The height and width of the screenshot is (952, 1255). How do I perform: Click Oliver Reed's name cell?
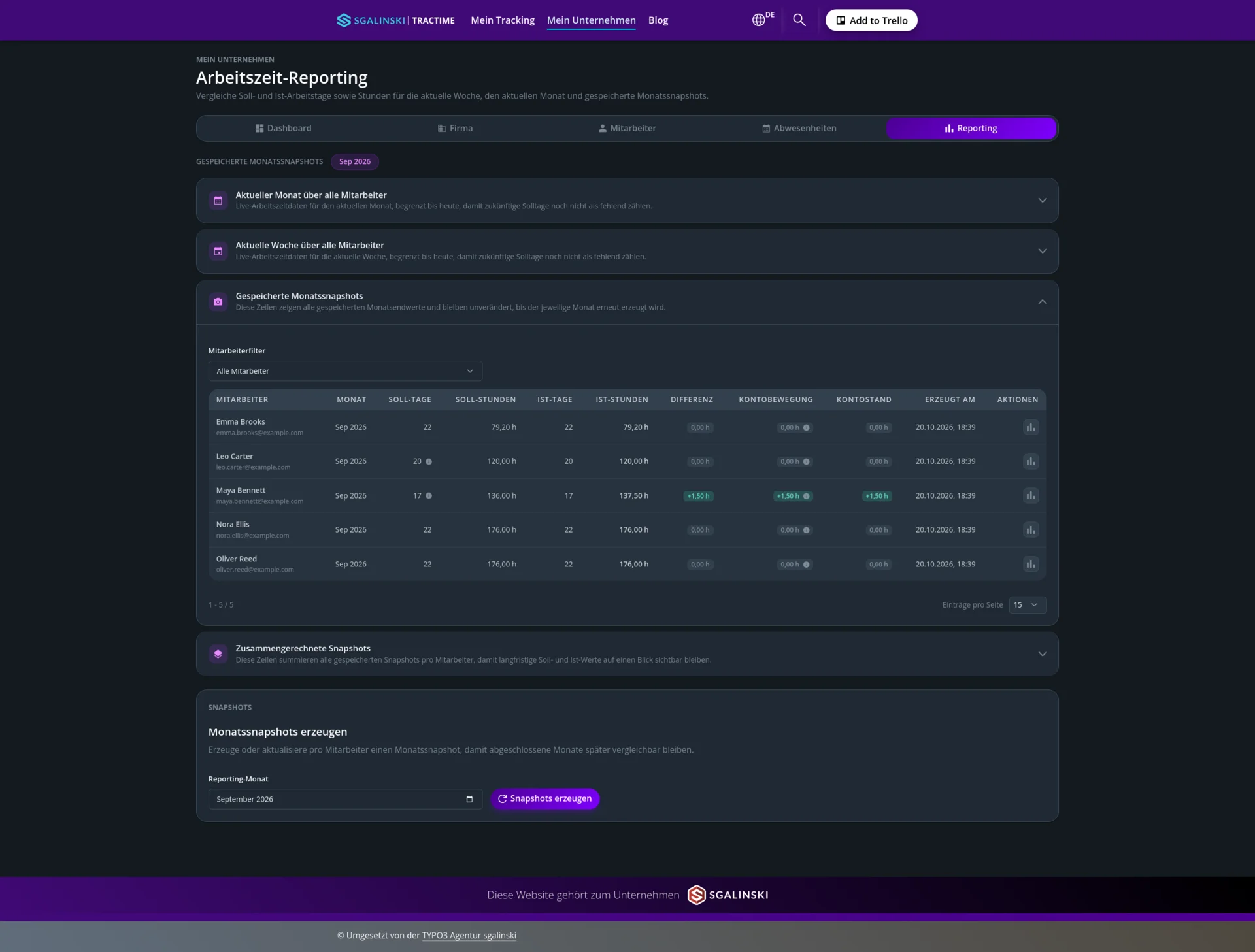click(x=237, y=559)
